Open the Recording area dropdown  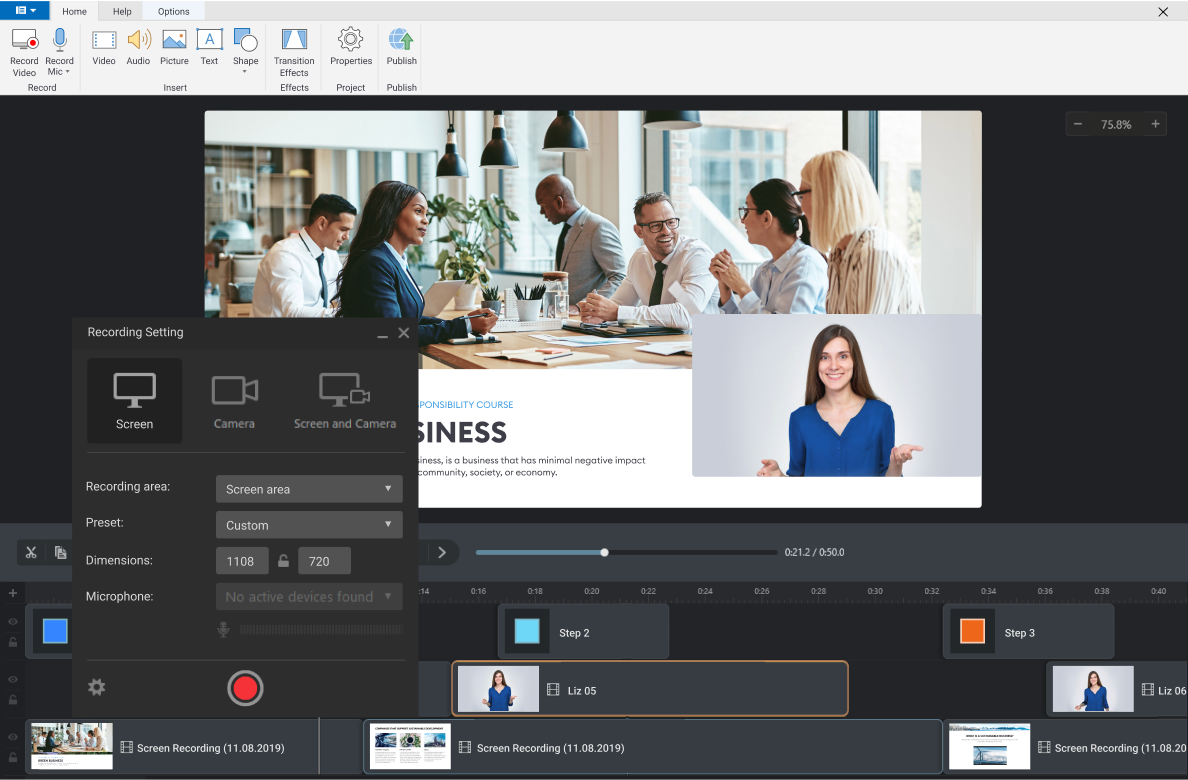coord(309,488)
